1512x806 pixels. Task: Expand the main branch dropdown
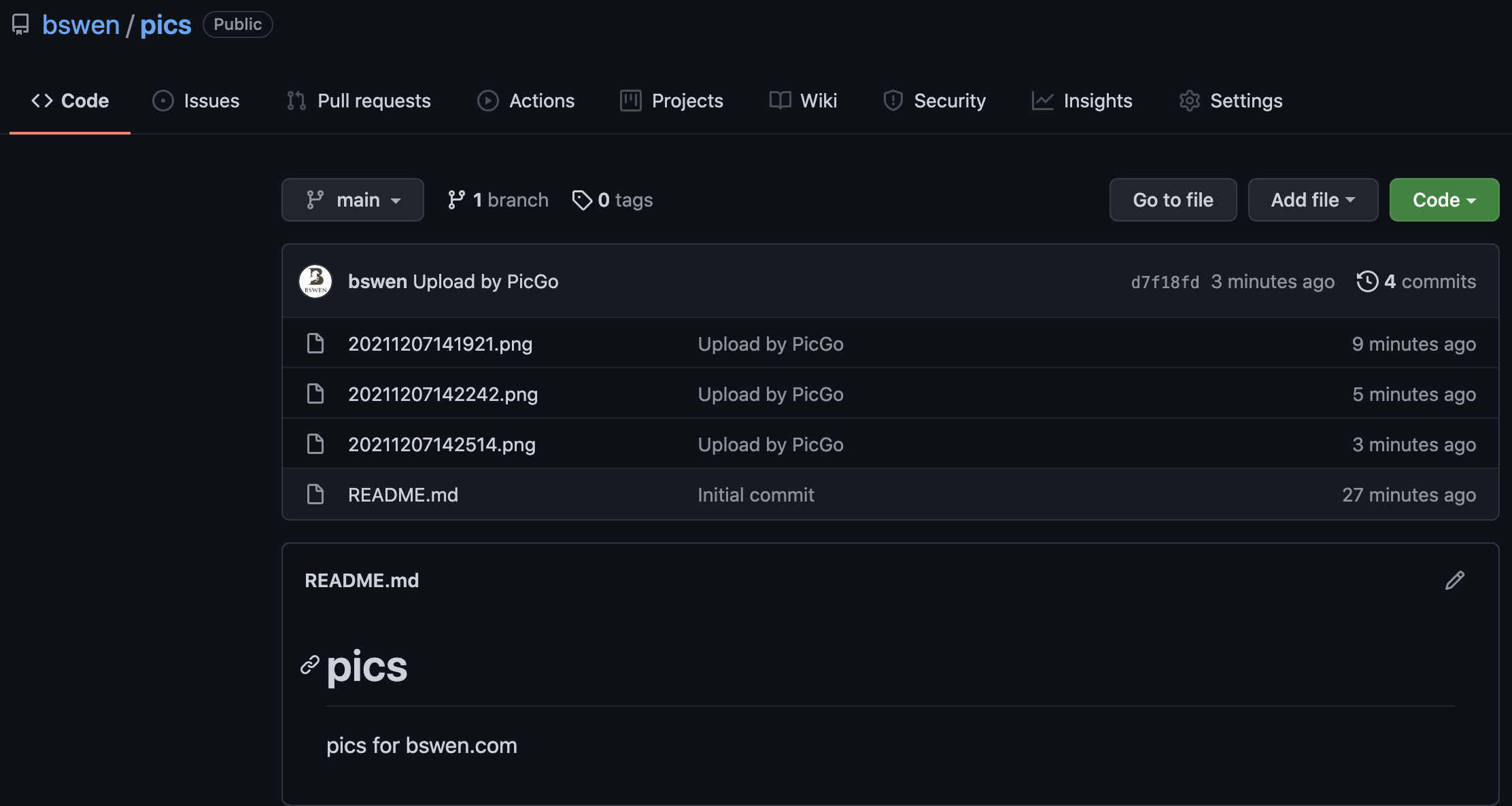point(353,200)
